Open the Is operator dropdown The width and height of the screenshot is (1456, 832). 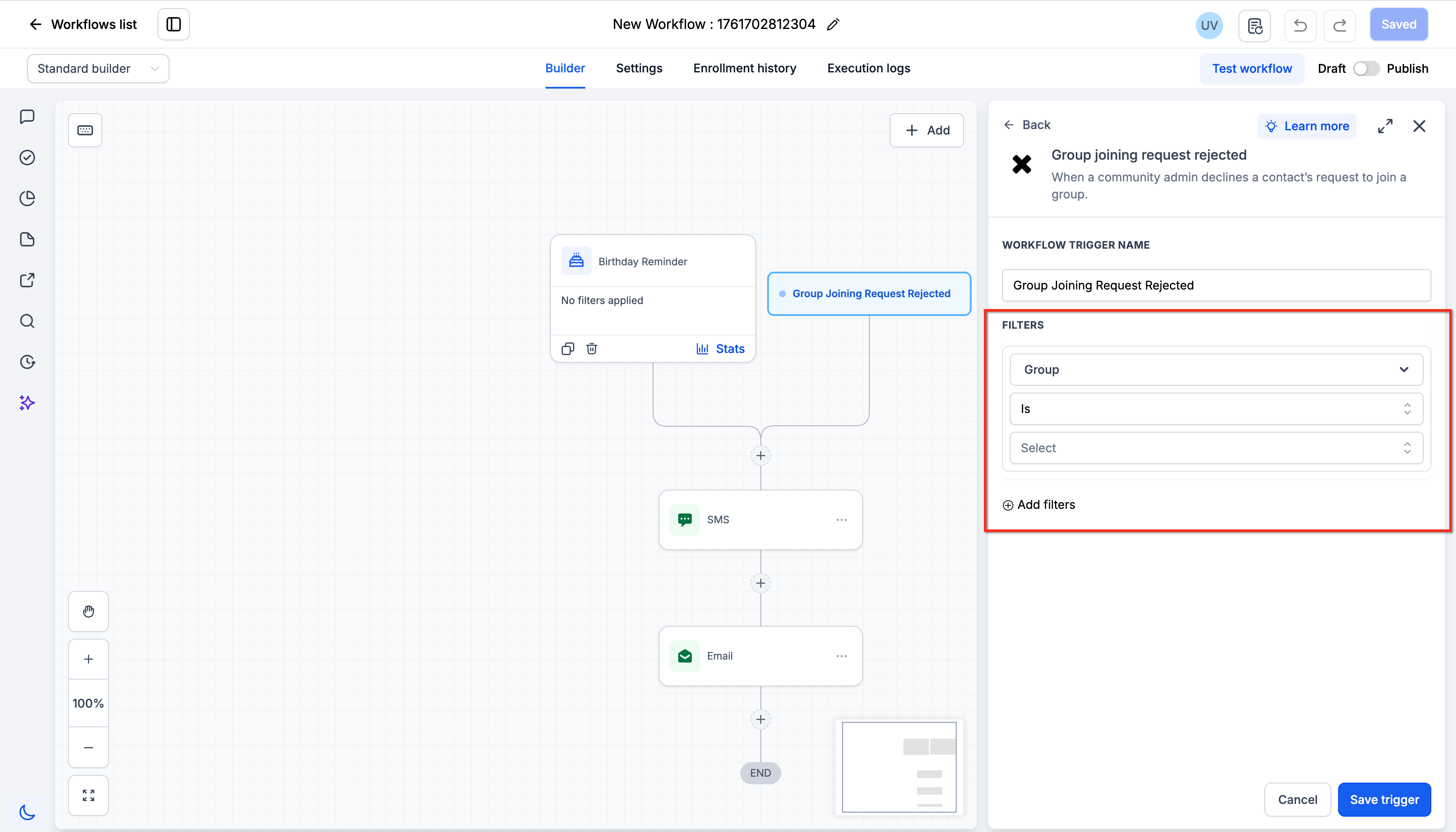[1217, 409]
